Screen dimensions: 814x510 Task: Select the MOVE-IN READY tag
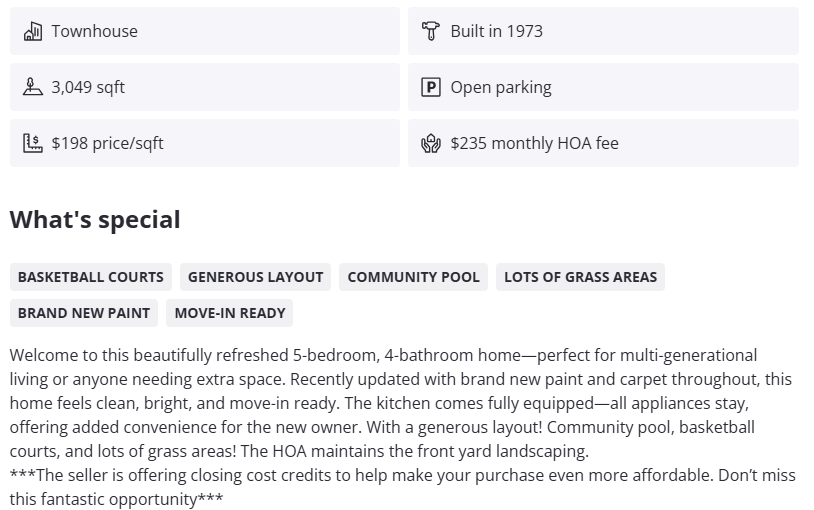point(230,313)
